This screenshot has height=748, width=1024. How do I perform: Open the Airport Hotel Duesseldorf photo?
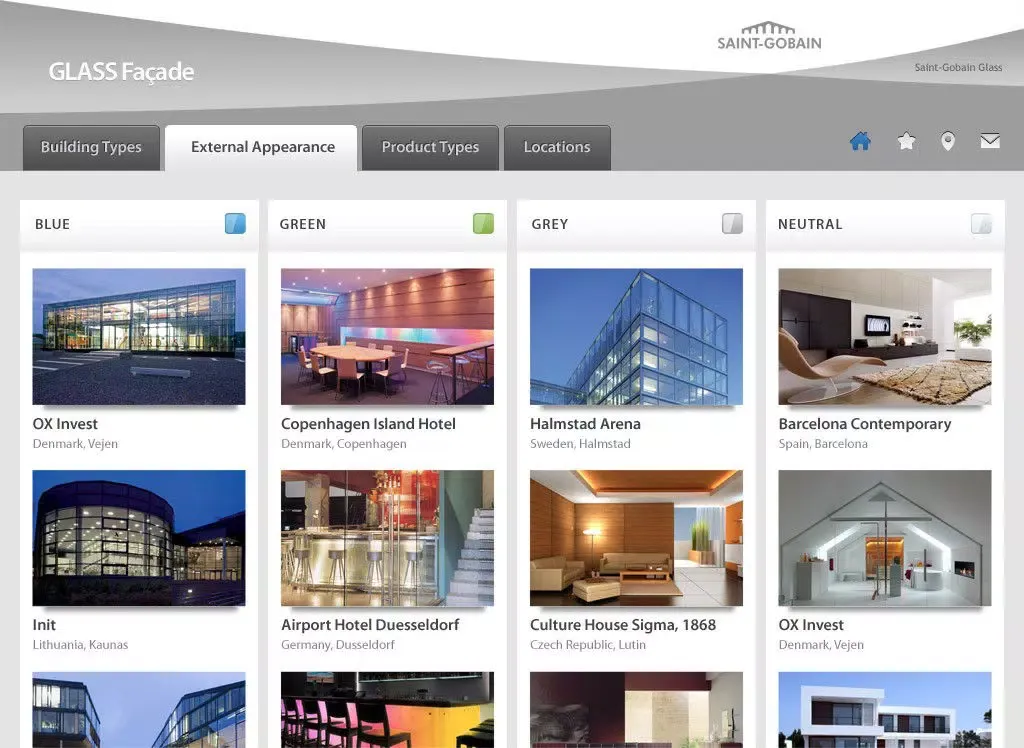point(387,538)
